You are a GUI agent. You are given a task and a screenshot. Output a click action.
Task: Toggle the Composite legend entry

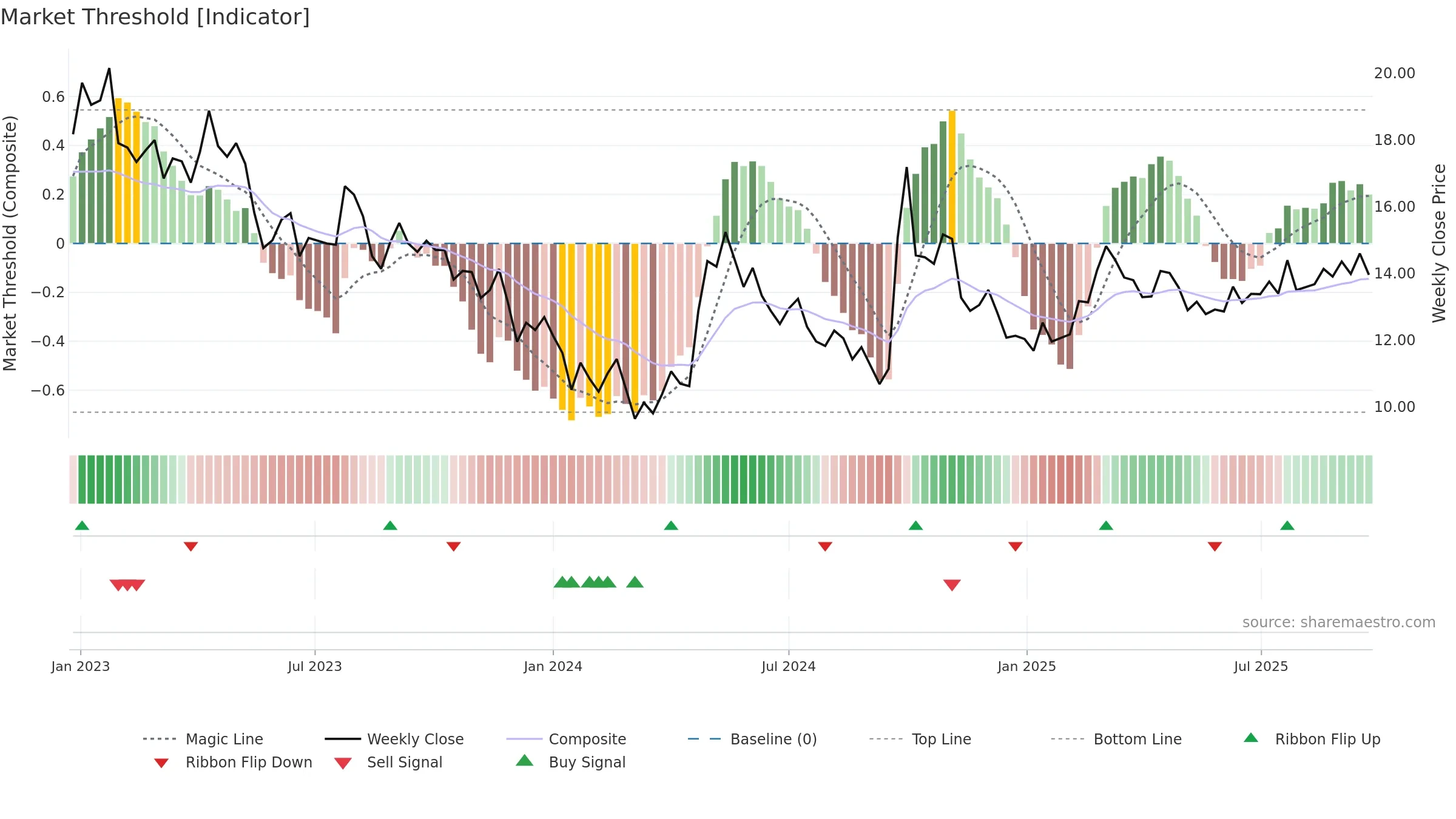click(566, 739)
